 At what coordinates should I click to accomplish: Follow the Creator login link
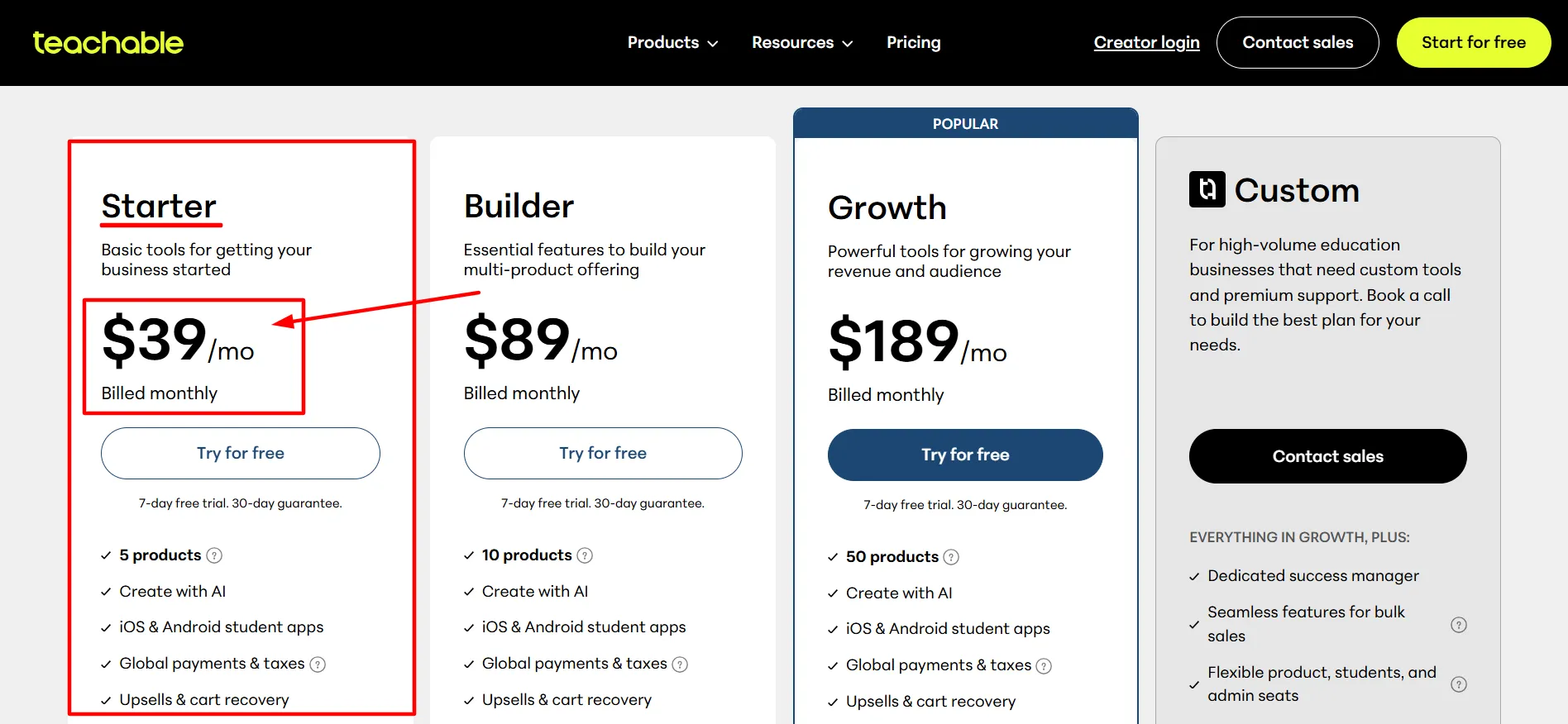click(1146, 42)
